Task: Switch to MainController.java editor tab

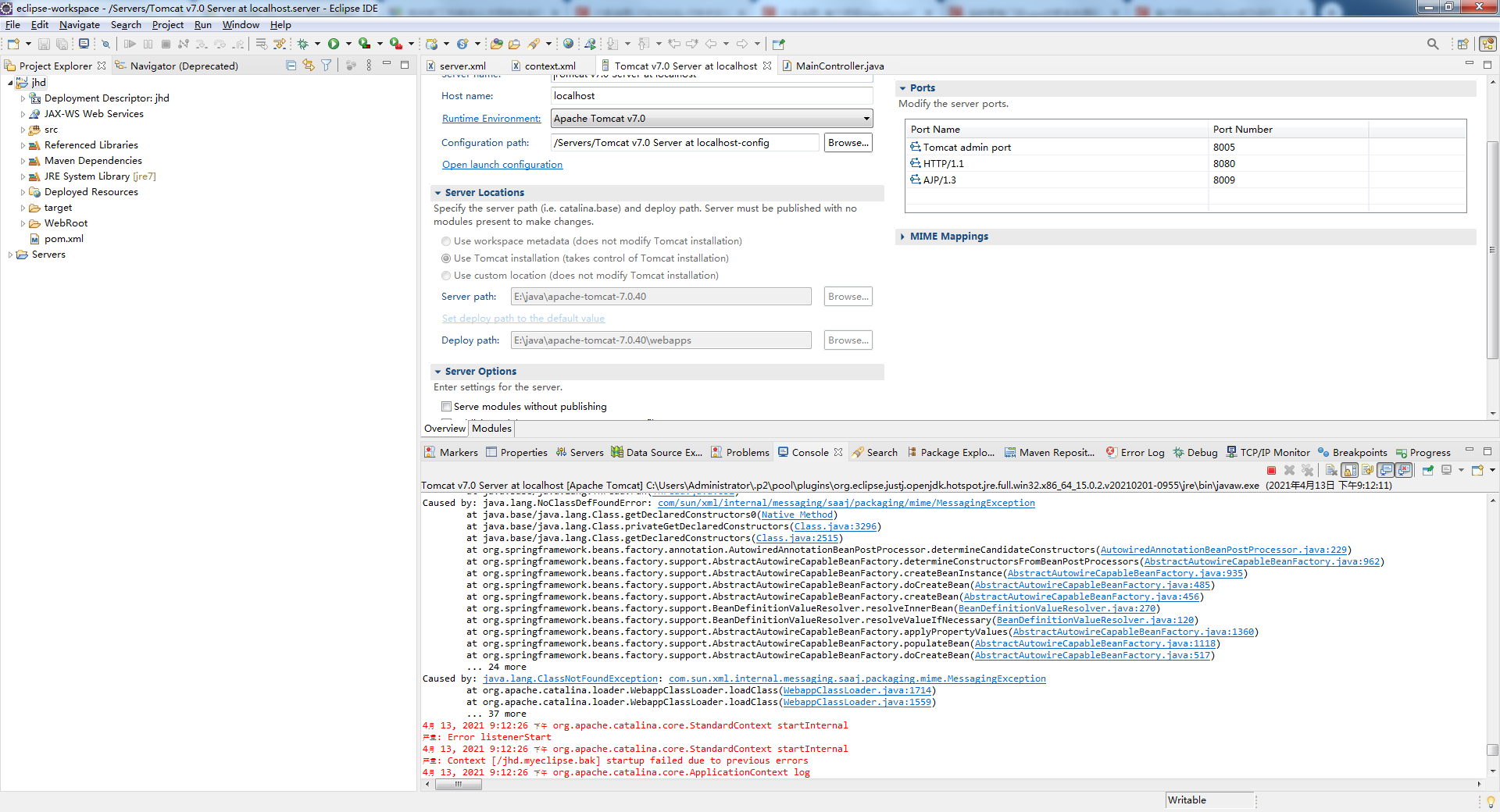Action: (833, 66)
